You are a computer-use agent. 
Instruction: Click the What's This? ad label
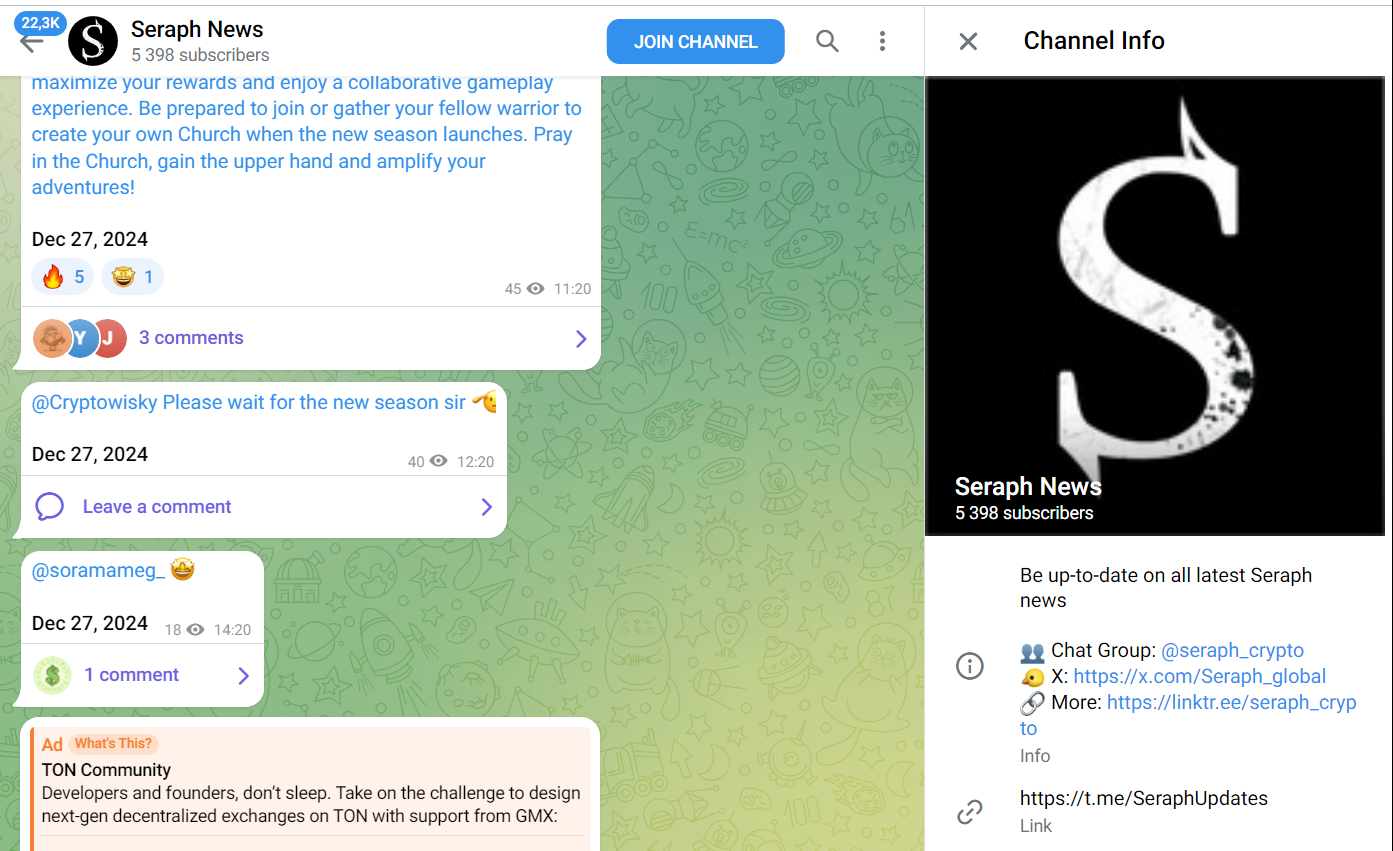point(114,743)
